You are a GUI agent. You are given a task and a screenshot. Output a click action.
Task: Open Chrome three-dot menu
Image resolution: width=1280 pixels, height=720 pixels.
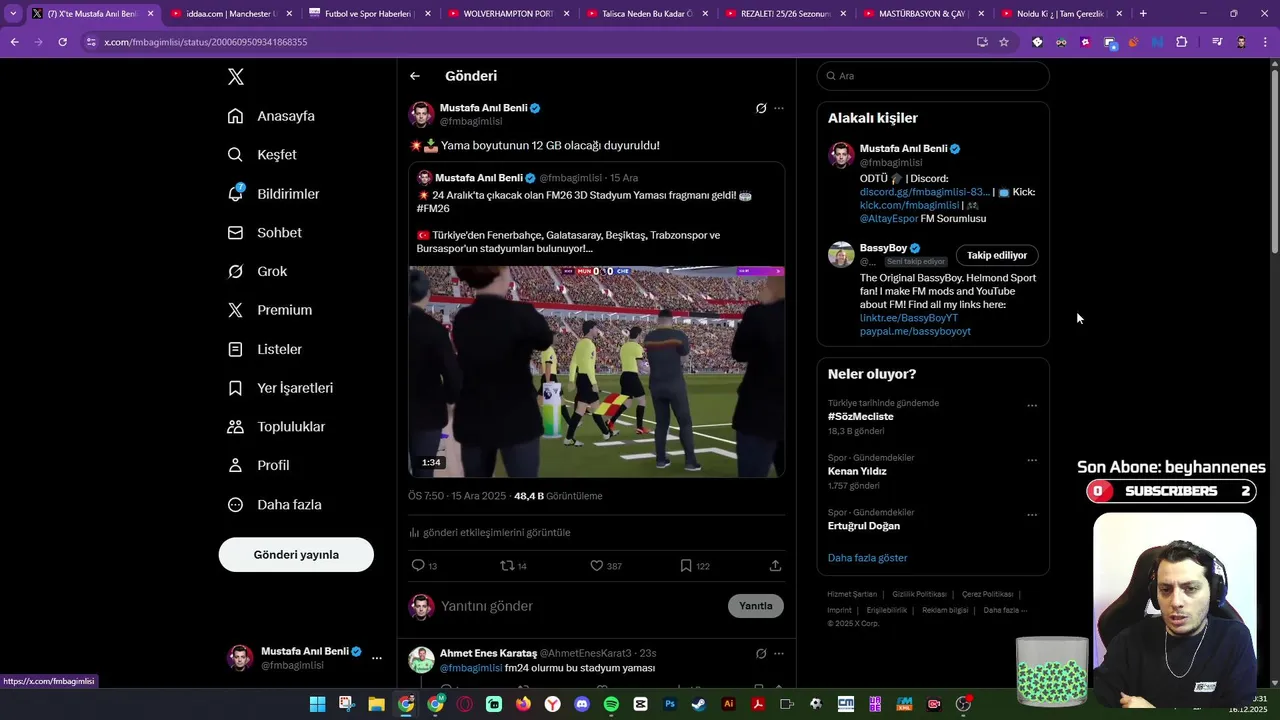click(x=1265, y=42)
